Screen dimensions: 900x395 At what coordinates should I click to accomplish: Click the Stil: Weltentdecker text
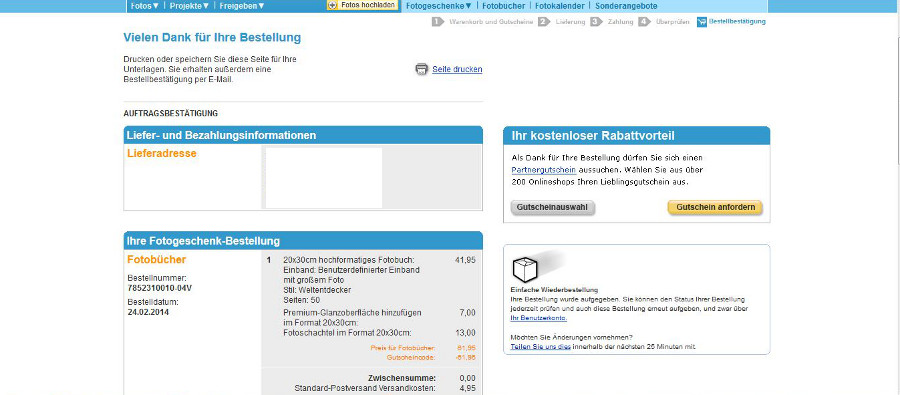point(317,291)
